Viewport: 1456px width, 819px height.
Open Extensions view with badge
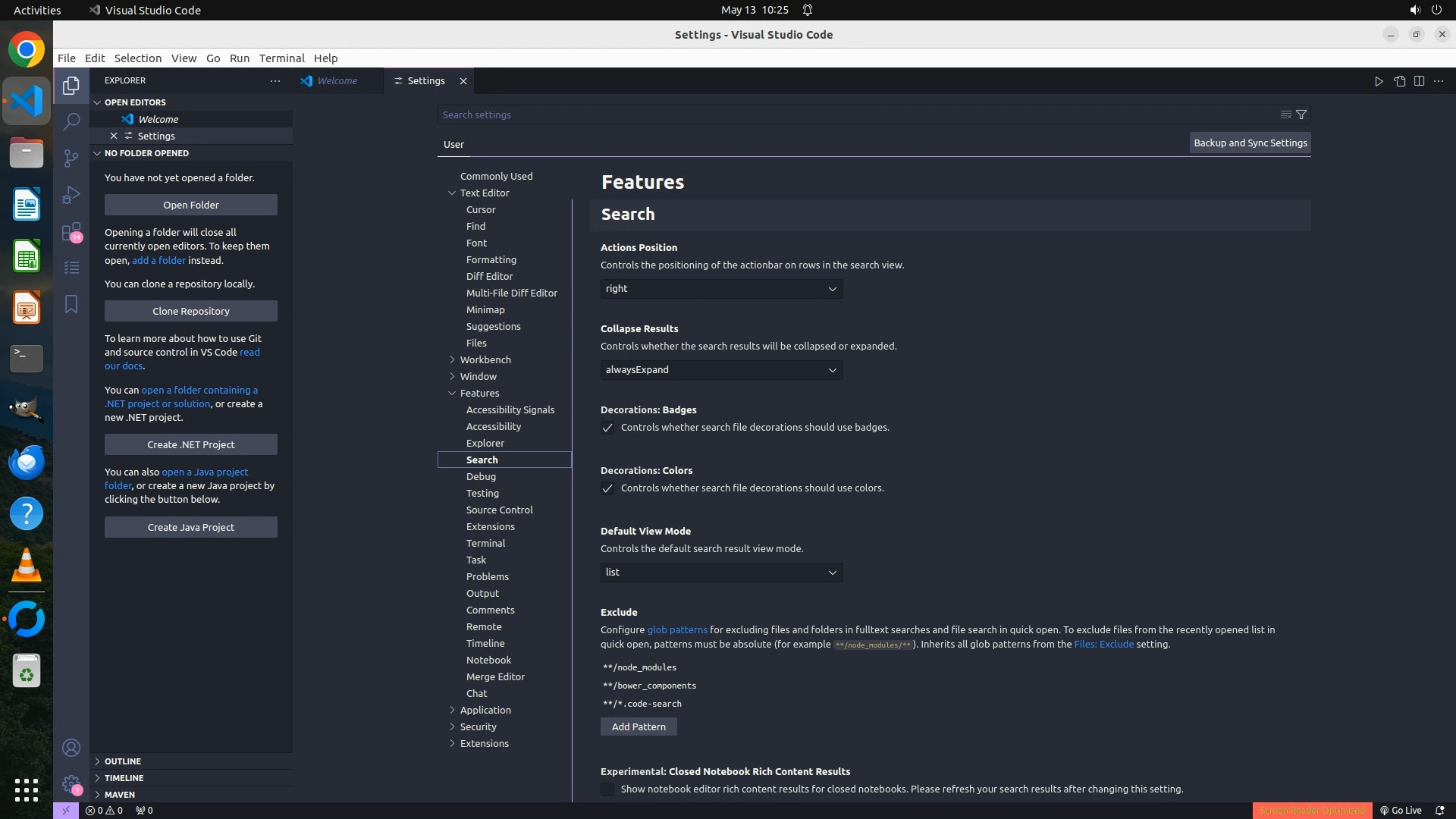[x=71, y=231]
